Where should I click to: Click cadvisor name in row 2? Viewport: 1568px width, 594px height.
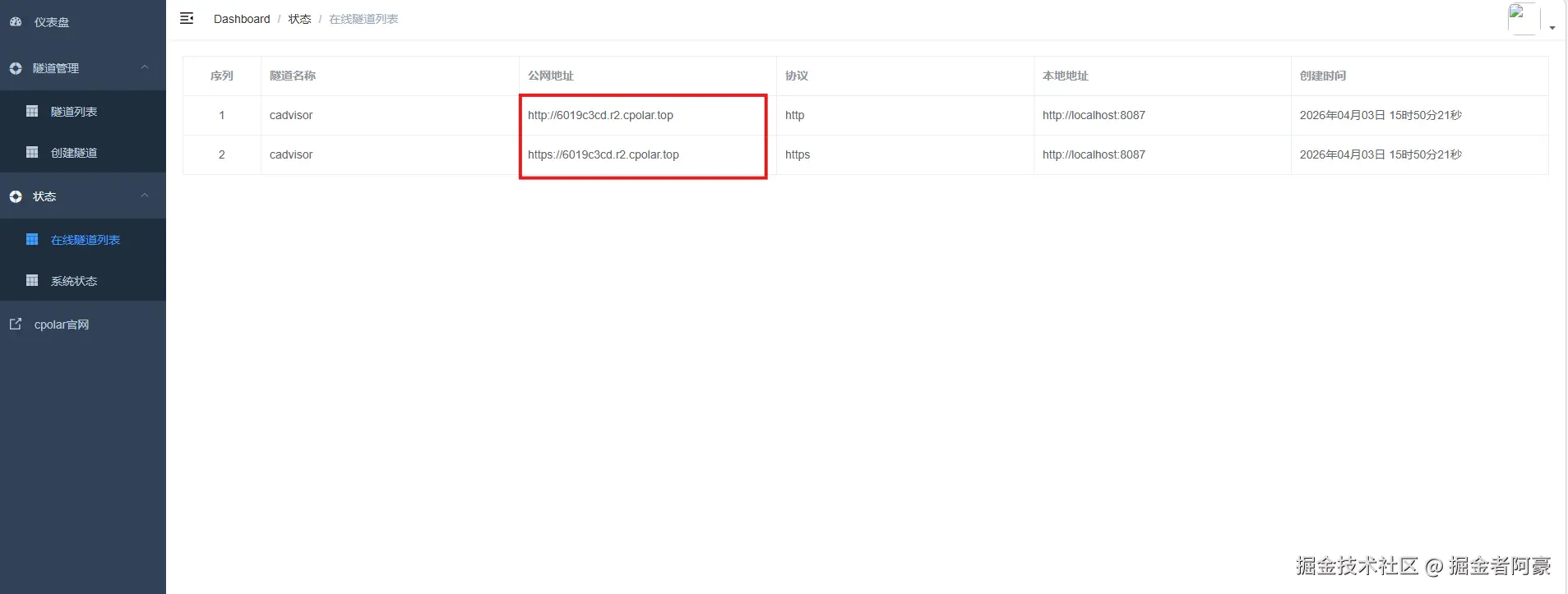291,154
